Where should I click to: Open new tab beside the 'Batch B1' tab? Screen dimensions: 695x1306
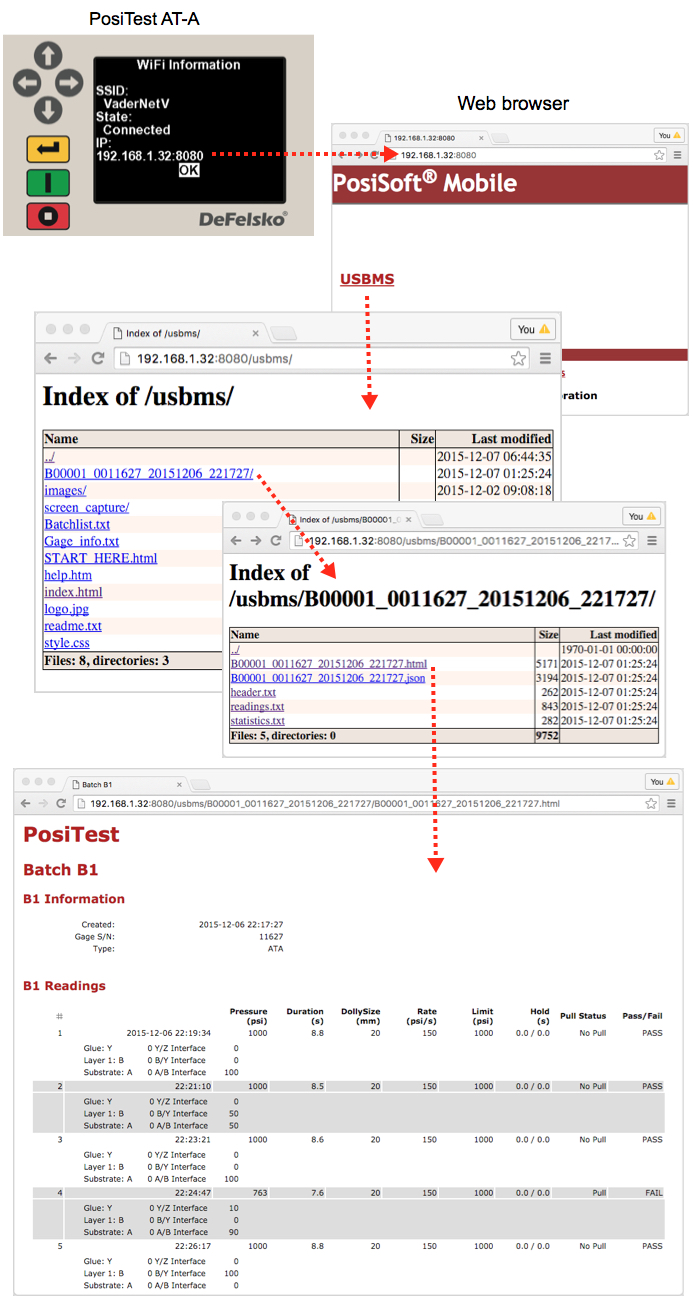(x=199, y=785)
